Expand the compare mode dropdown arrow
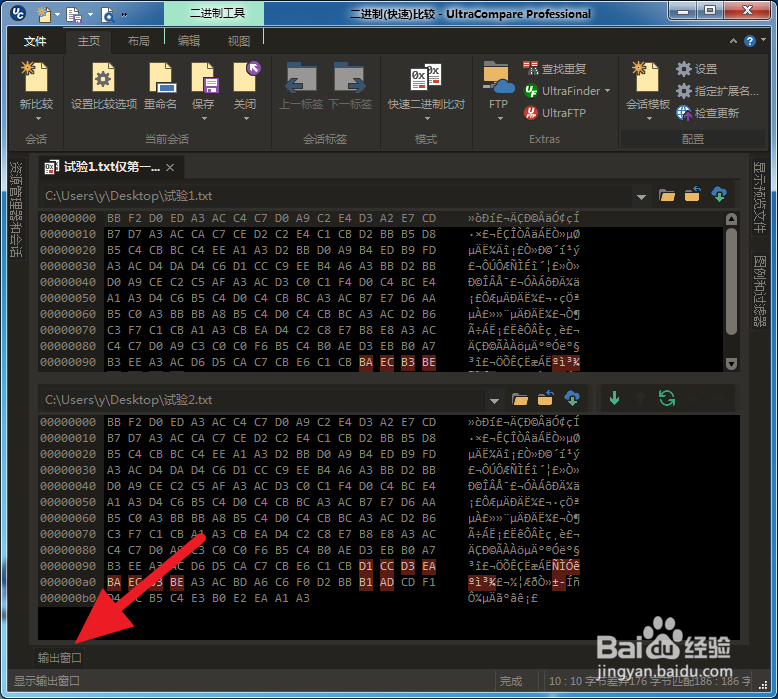 (426, 119)
